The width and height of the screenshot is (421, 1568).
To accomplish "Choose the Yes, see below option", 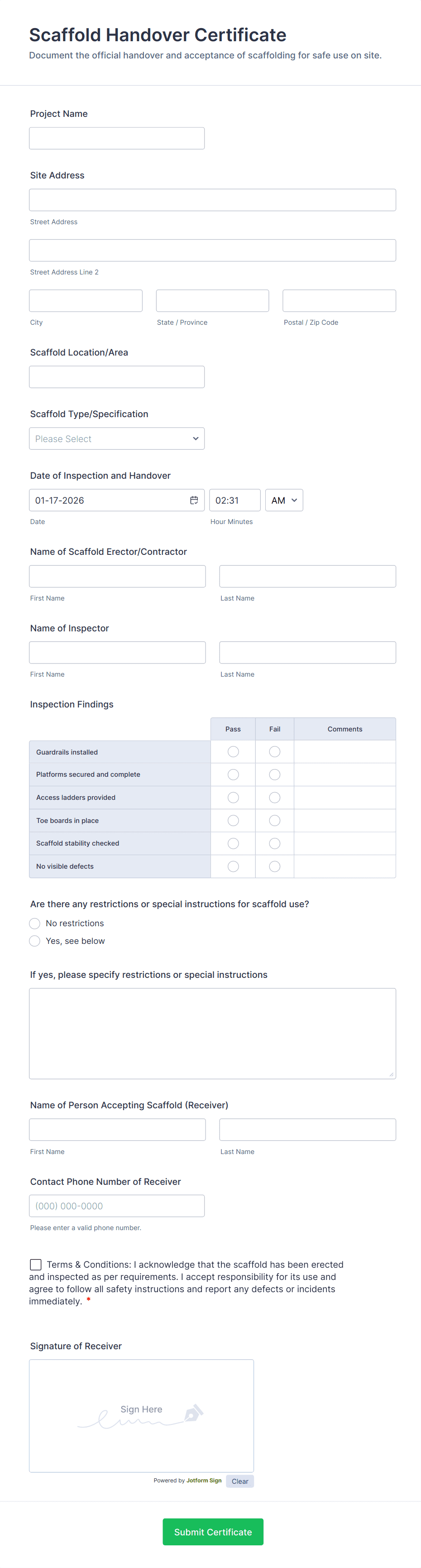I will pyautogui.click(x=35, y=940).
